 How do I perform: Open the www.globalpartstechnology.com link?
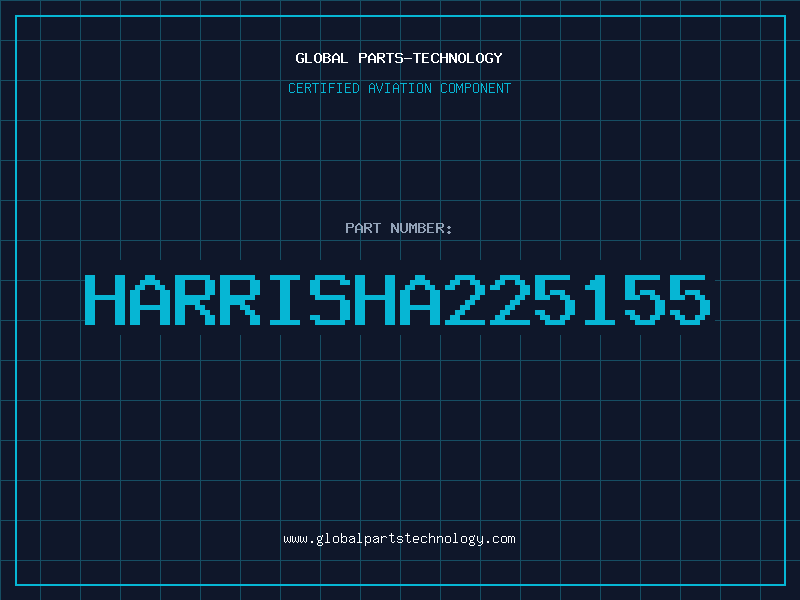coord(399,539)
